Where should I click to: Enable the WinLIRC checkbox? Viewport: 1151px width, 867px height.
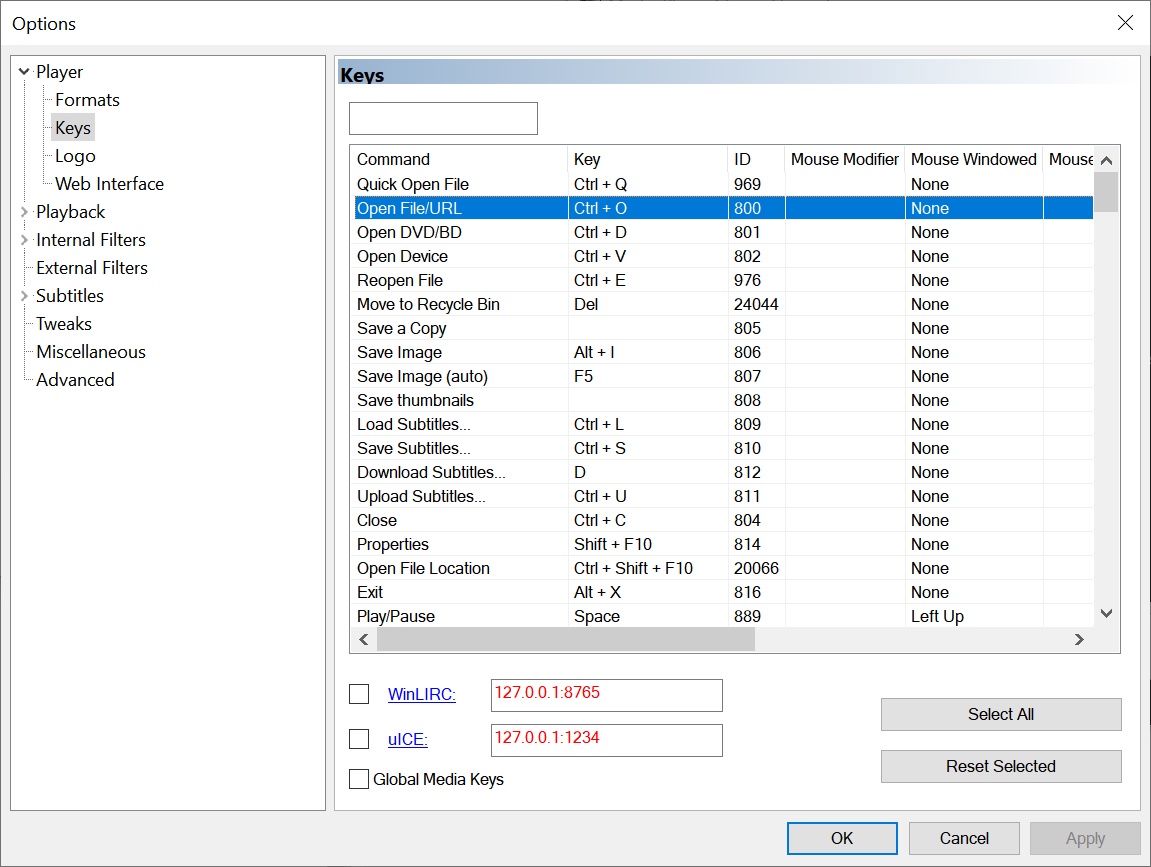tap(359, 693)
